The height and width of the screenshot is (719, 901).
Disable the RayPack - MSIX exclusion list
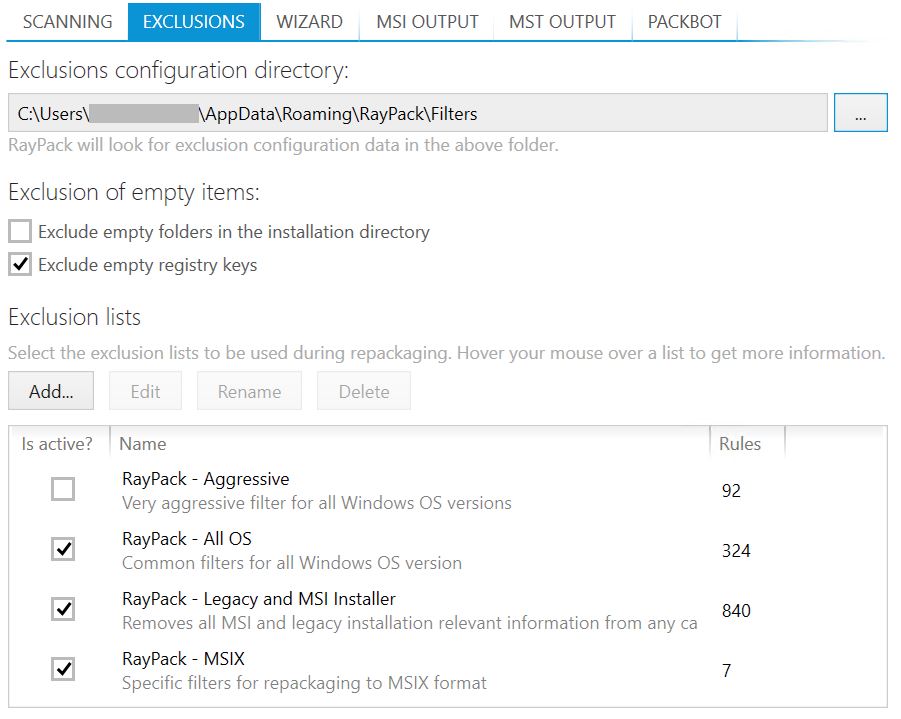point(63,670)
